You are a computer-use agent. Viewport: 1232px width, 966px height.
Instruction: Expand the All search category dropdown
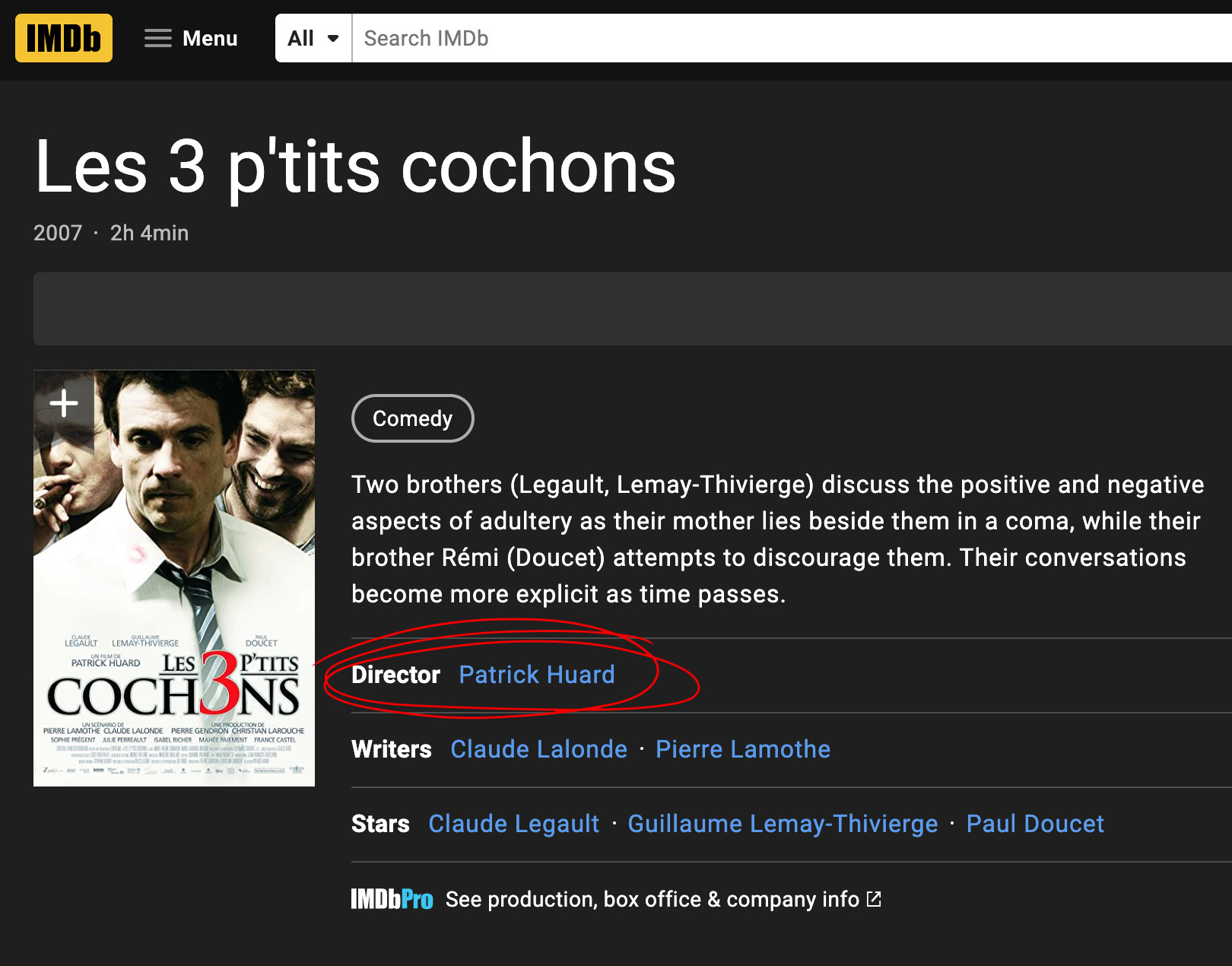coord(313,38)
